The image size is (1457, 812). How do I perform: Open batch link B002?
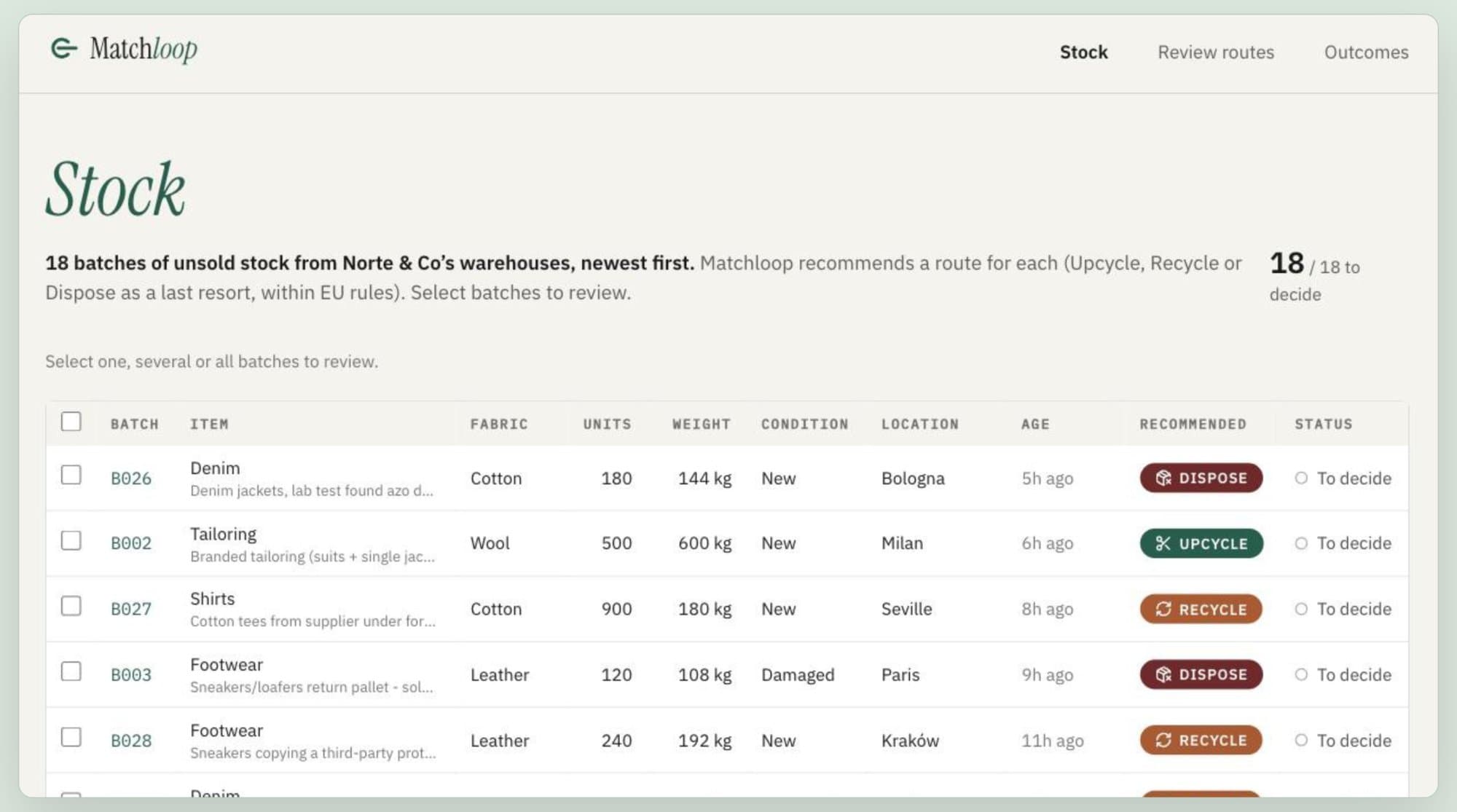[x=131, y=543]
